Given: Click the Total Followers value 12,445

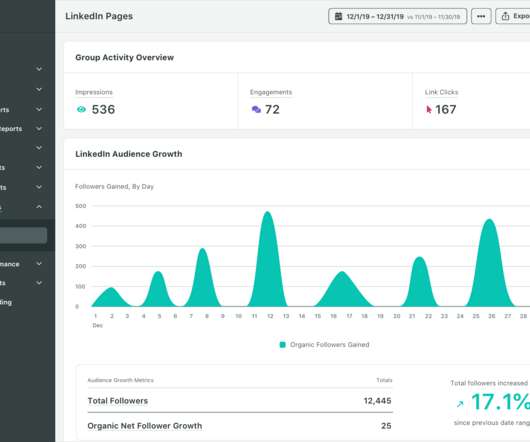Looking at the screenshot, I should click(378, 401).
